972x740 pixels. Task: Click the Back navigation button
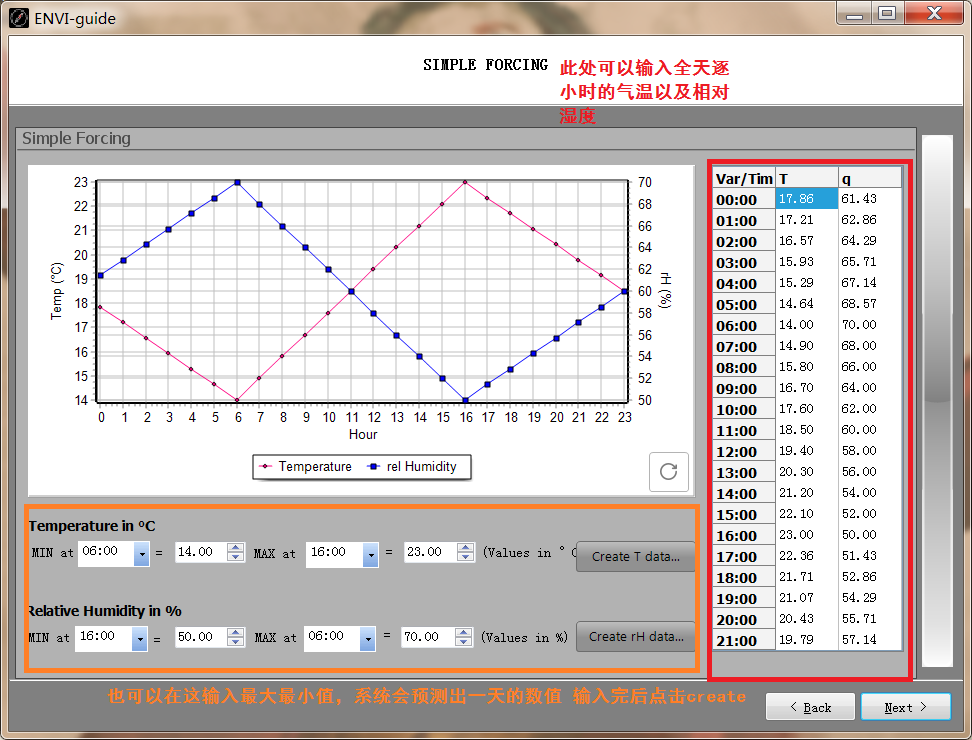810,706
